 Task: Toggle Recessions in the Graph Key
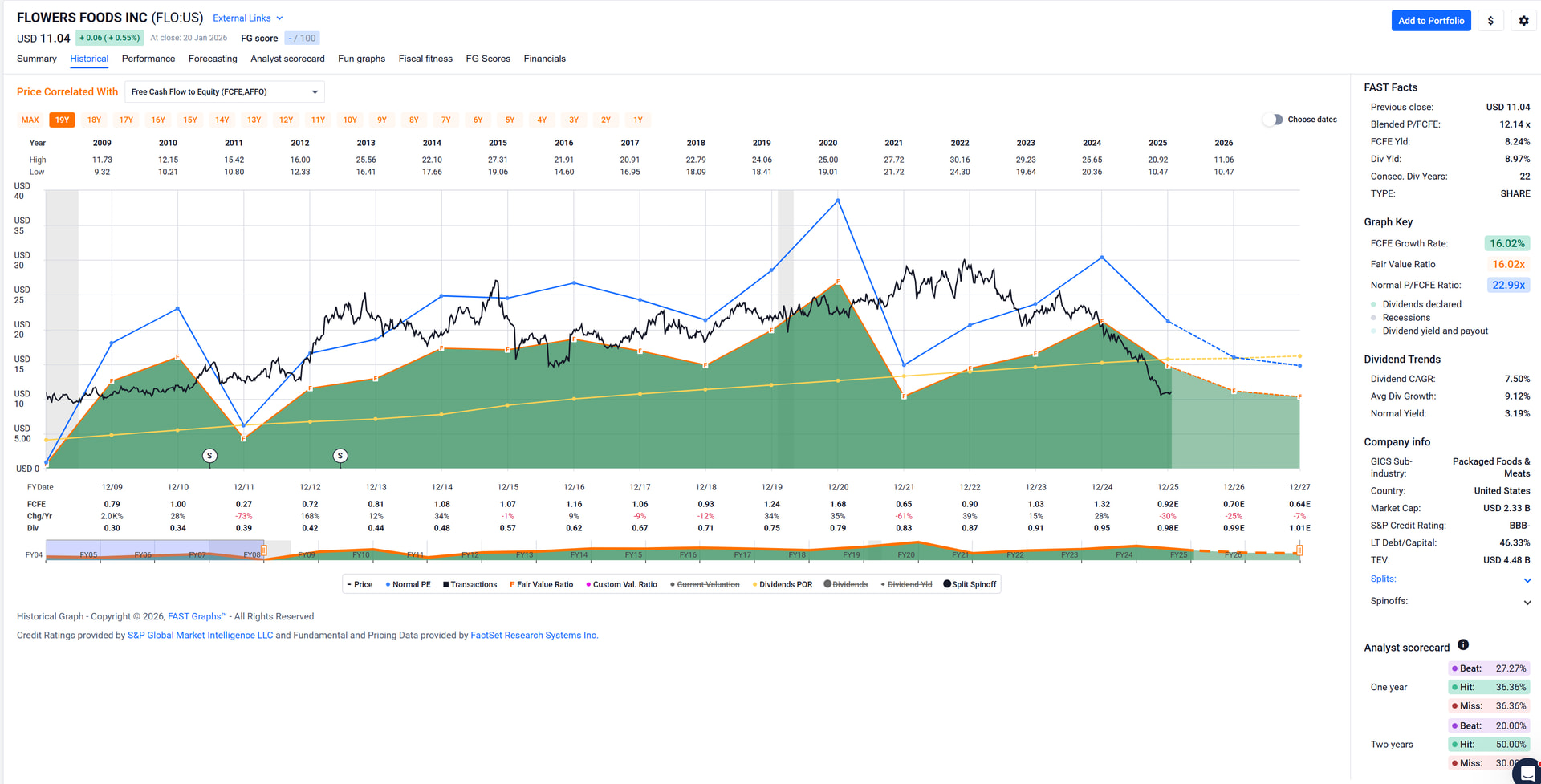(1373, 318)
